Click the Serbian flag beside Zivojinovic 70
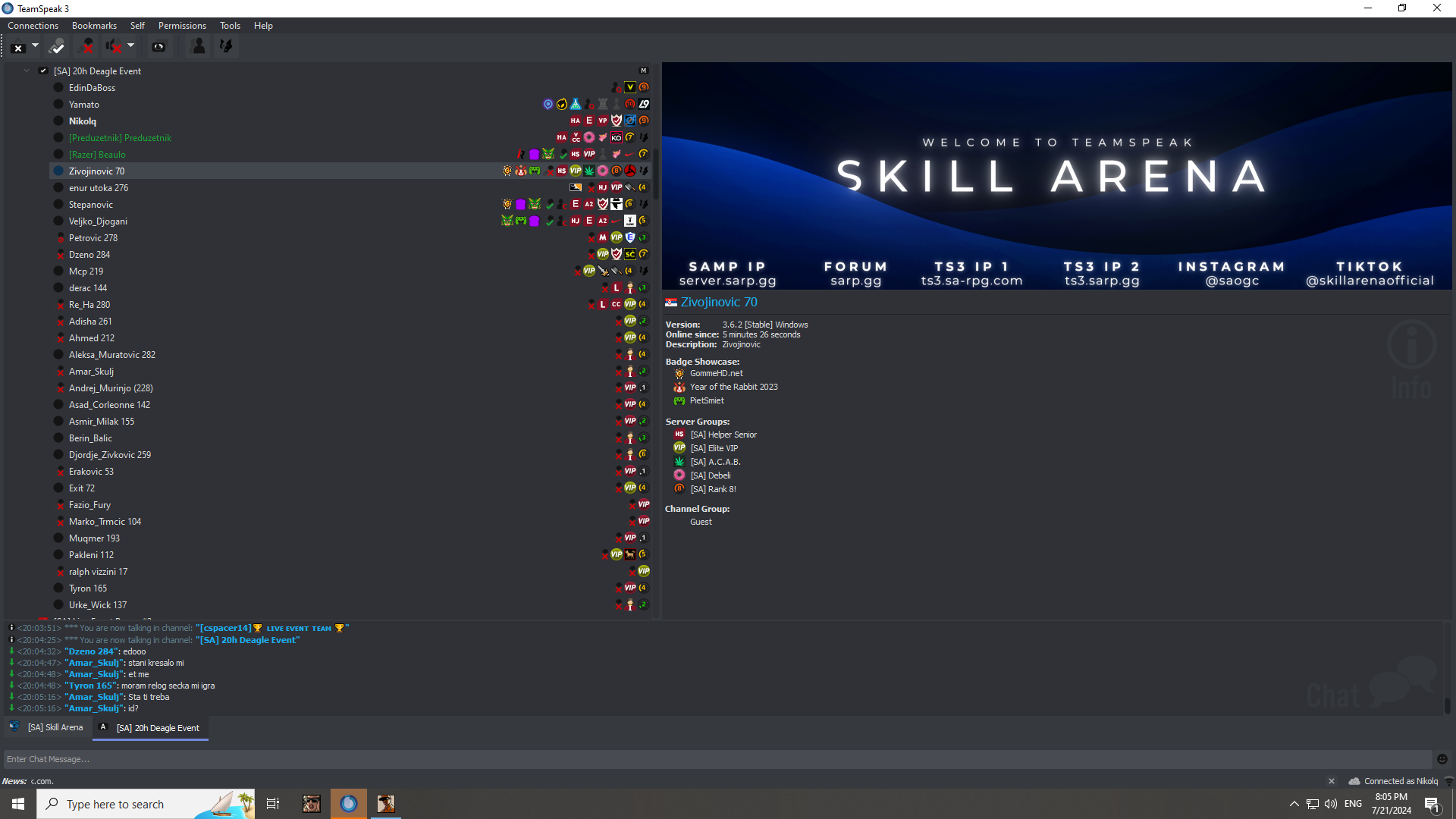 point(670,302)
